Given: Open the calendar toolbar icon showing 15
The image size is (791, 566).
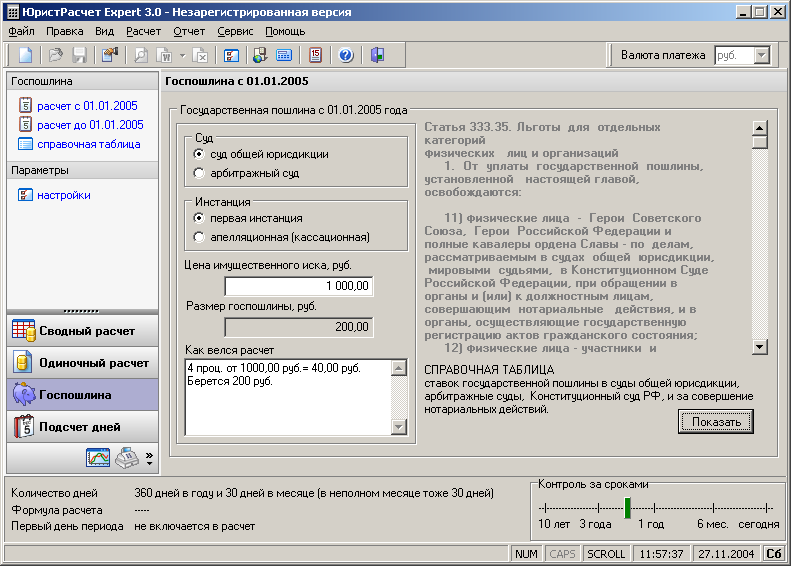Looking at the screenshot, I should pyautogui.click(x=316, y=55).
